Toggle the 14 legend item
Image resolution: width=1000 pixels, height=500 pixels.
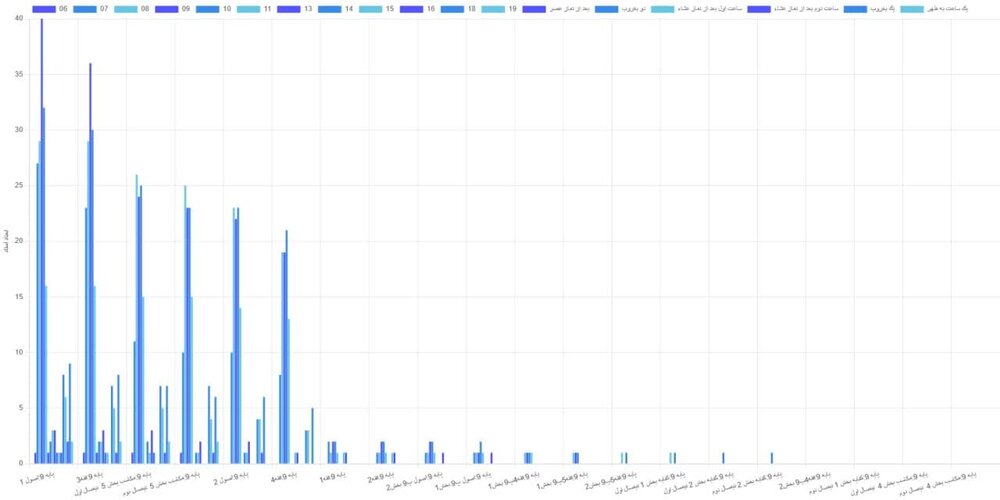[x=330, y=8]
